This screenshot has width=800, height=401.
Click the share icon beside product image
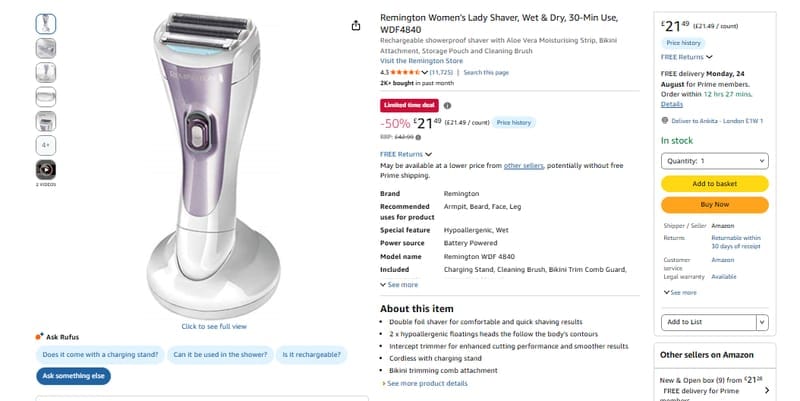[x=356, y=26]
